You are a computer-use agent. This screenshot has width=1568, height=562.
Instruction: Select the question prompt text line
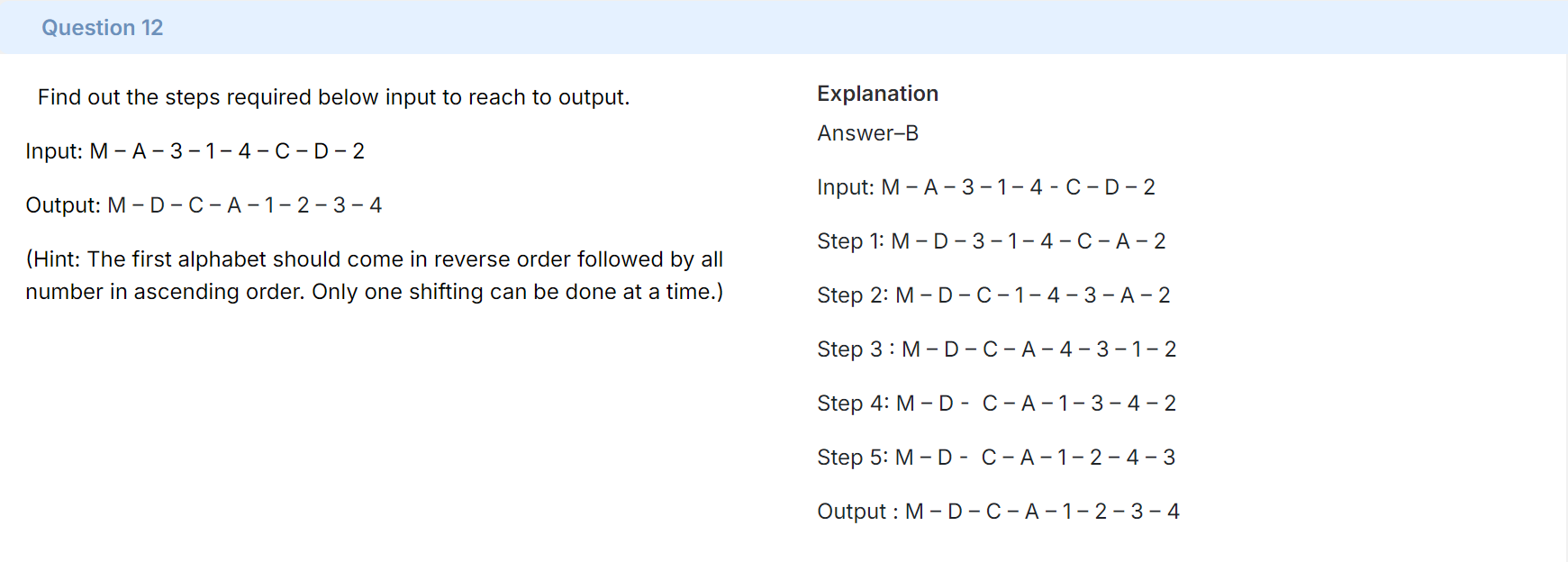point(333,97)
